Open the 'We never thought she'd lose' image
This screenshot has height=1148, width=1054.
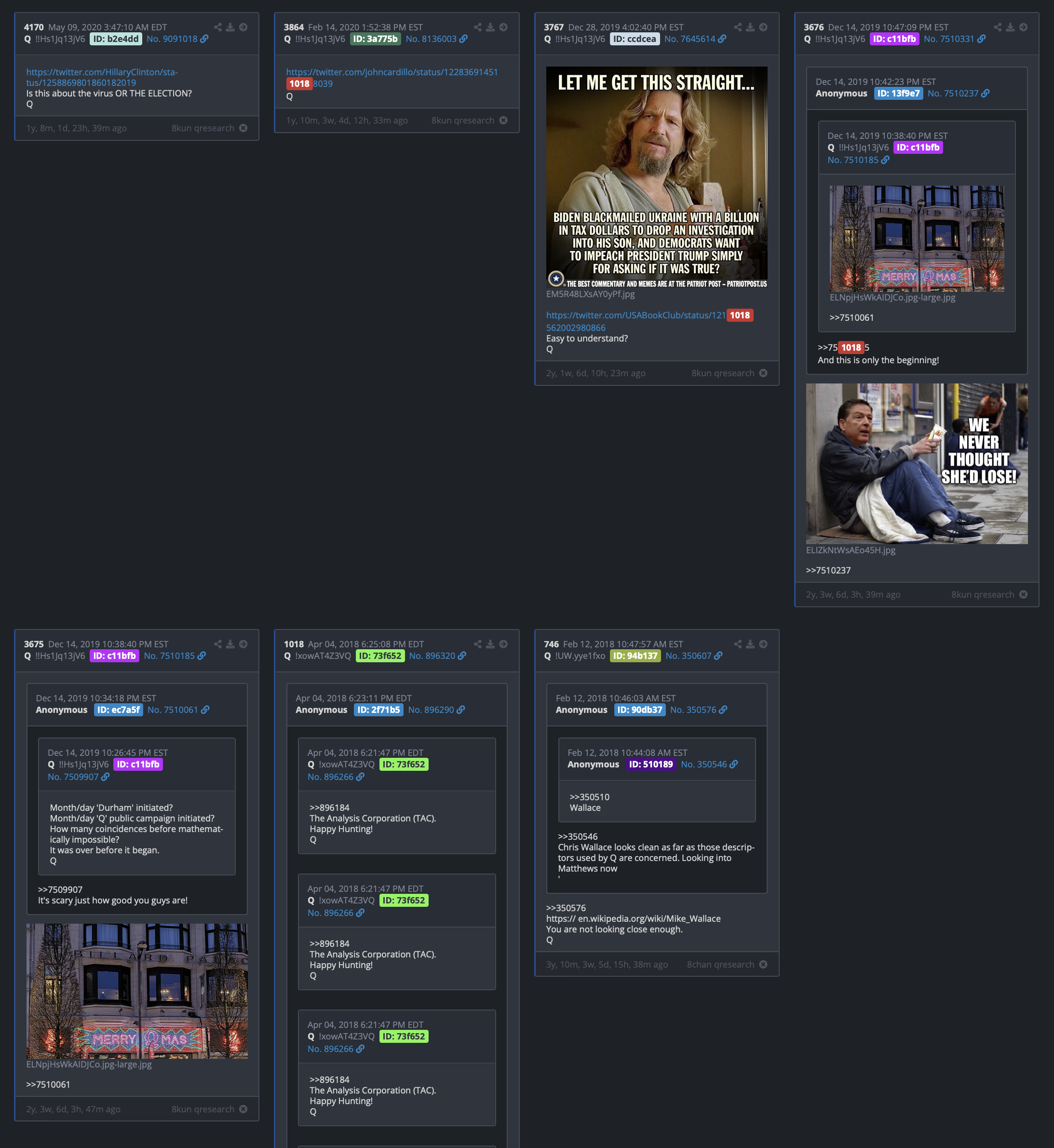point(917,464)
